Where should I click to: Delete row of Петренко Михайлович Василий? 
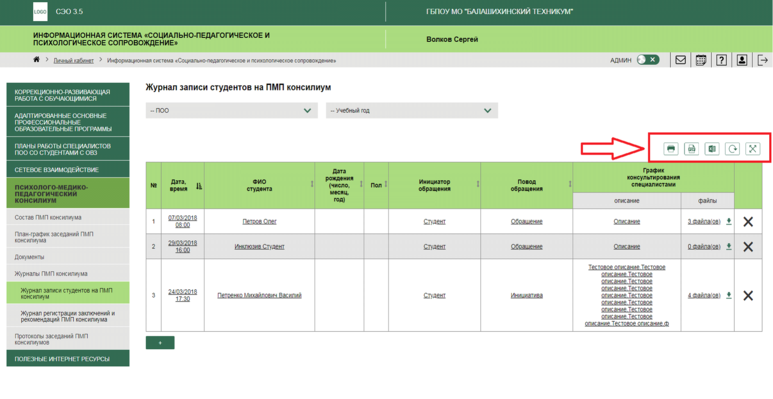748,295
